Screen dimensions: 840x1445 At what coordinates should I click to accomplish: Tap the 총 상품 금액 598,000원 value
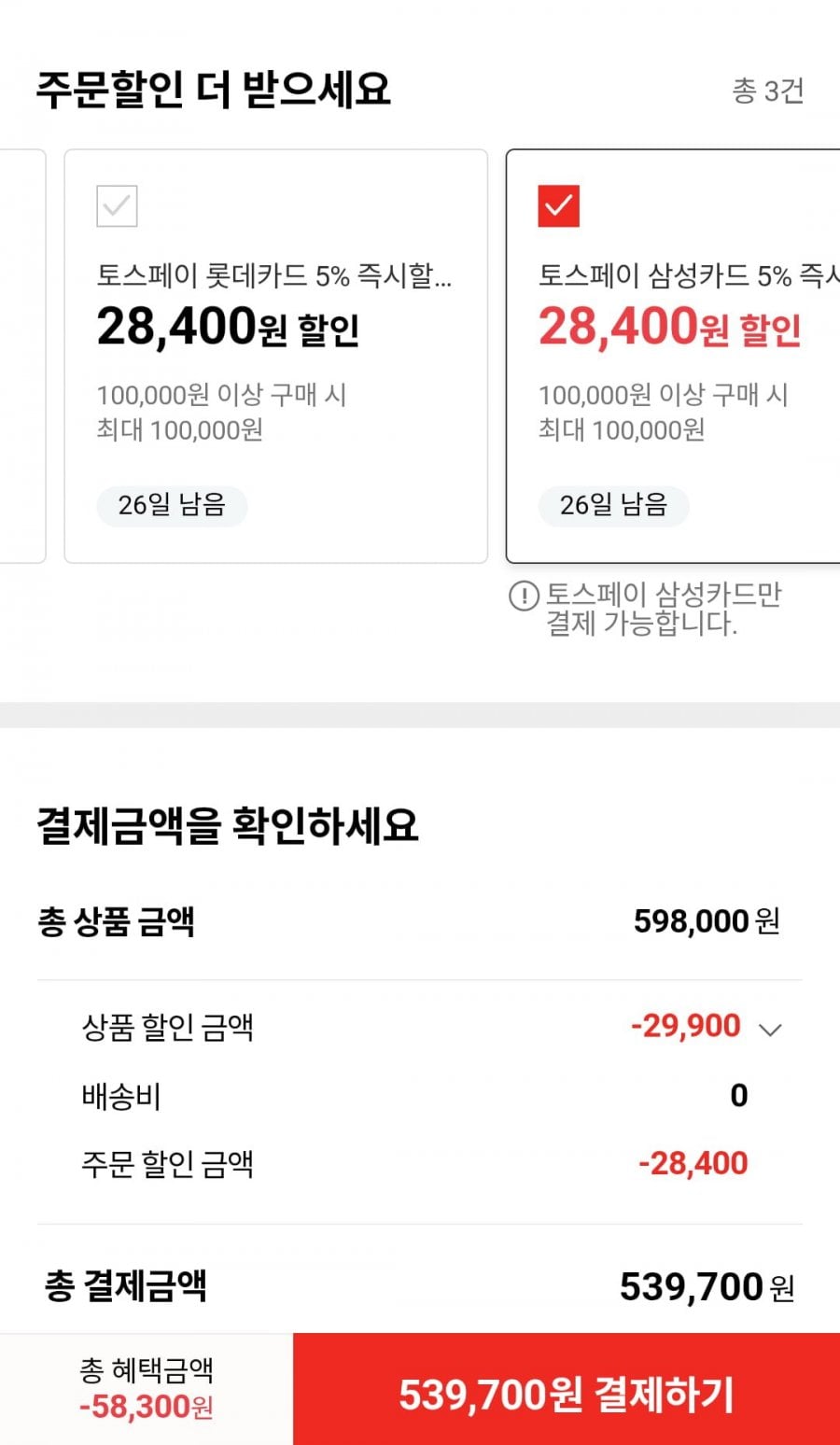click(707, 922)
